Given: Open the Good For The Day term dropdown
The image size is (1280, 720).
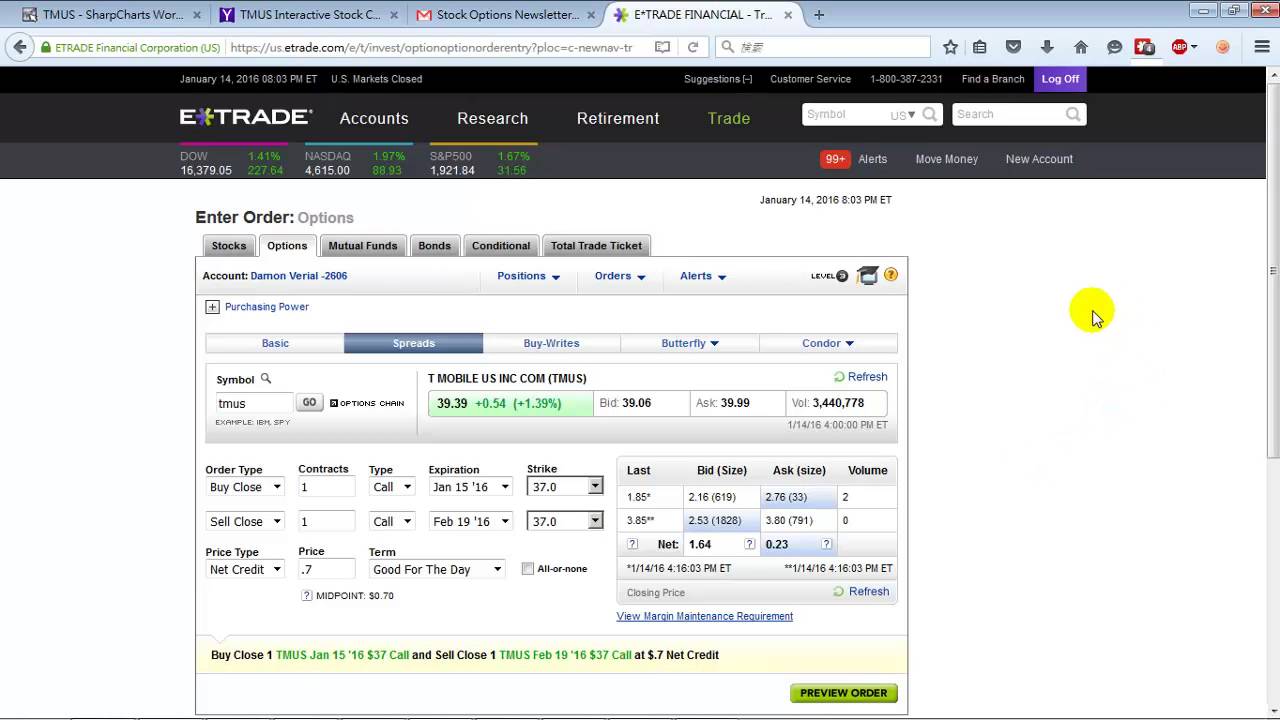Looking at the screenshot, I should point(437,569).
